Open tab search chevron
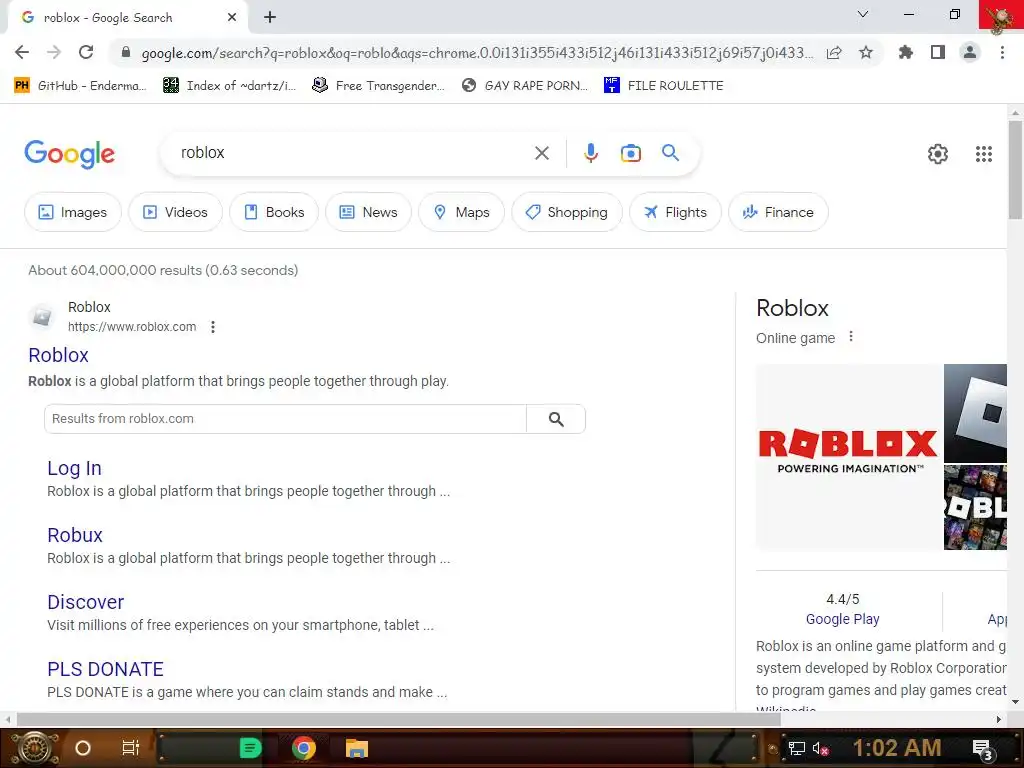This screenshot has height=768, width=1024. 863,14
